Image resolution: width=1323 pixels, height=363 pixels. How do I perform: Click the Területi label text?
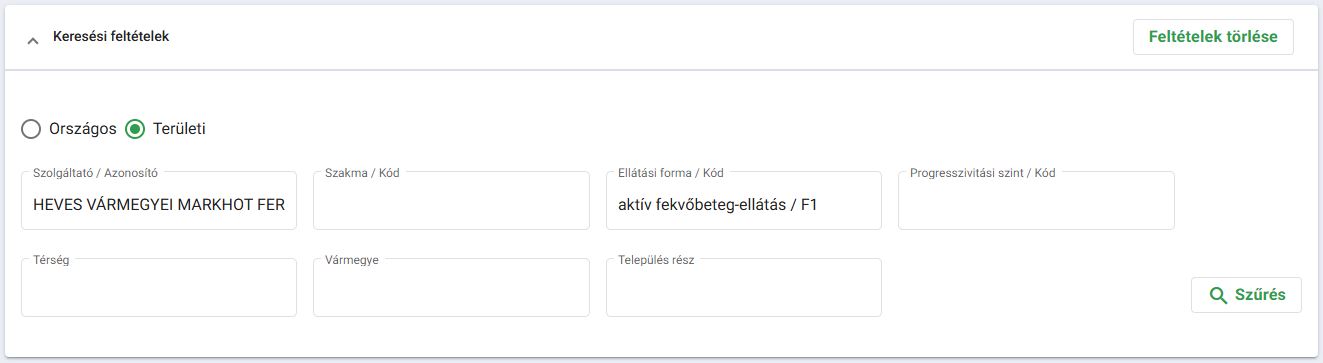click(x=180, y=129)
